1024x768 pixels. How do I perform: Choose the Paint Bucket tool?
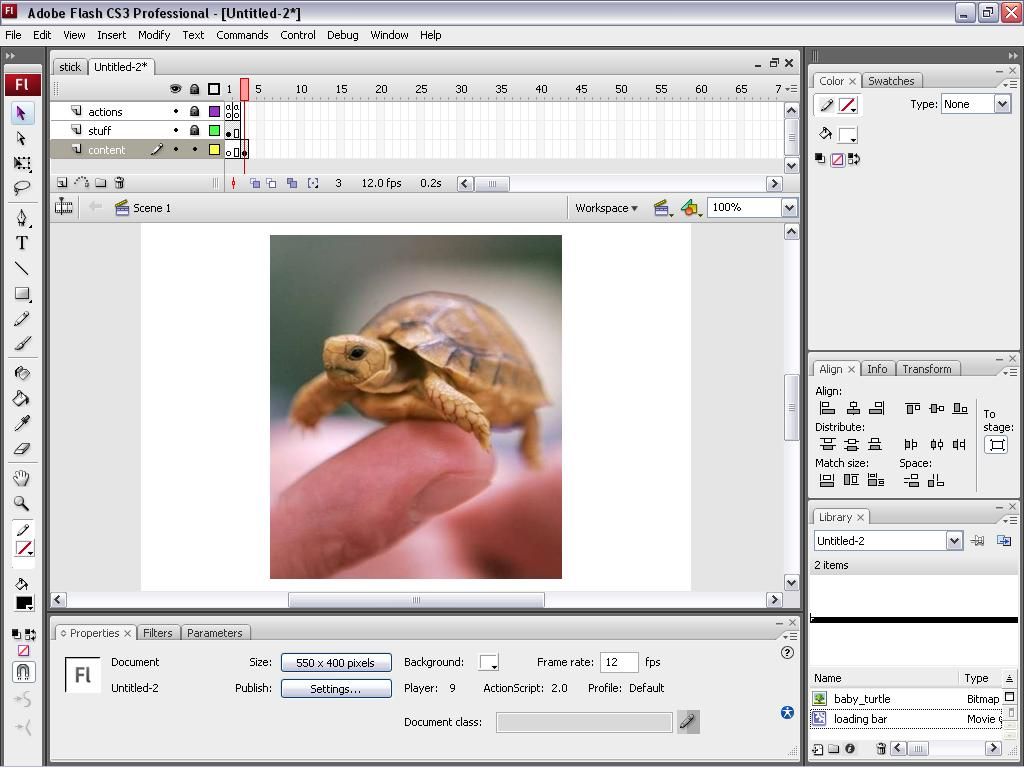(x=21, y=398)
